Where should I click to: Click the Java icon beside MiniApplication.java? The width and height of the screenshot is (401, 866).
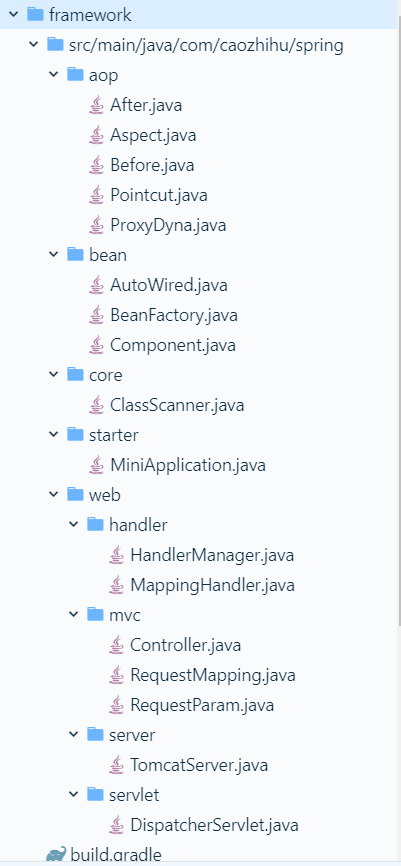97,465
